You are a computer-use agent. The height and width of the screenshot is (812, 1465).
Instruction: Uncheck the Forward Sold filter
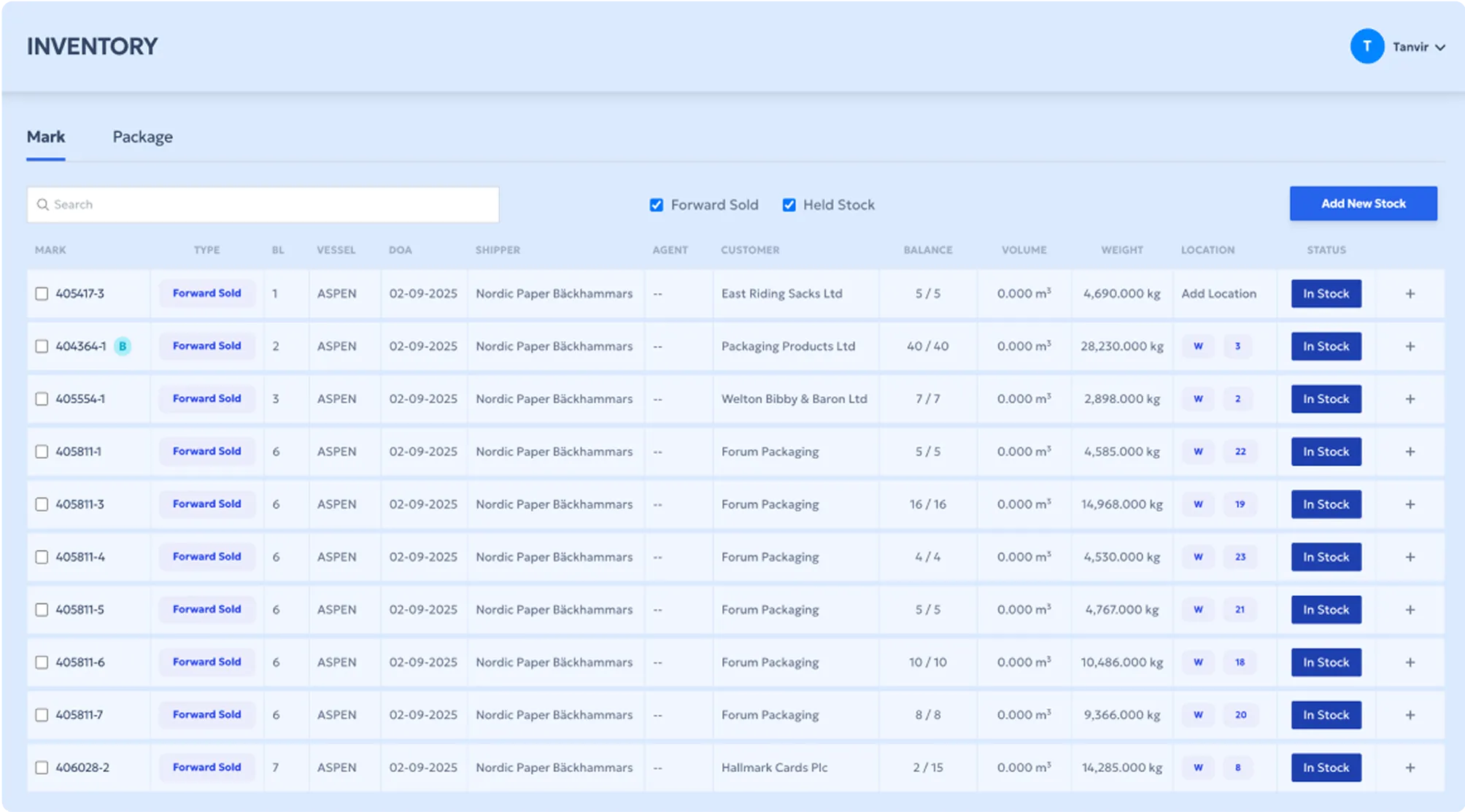657,205
